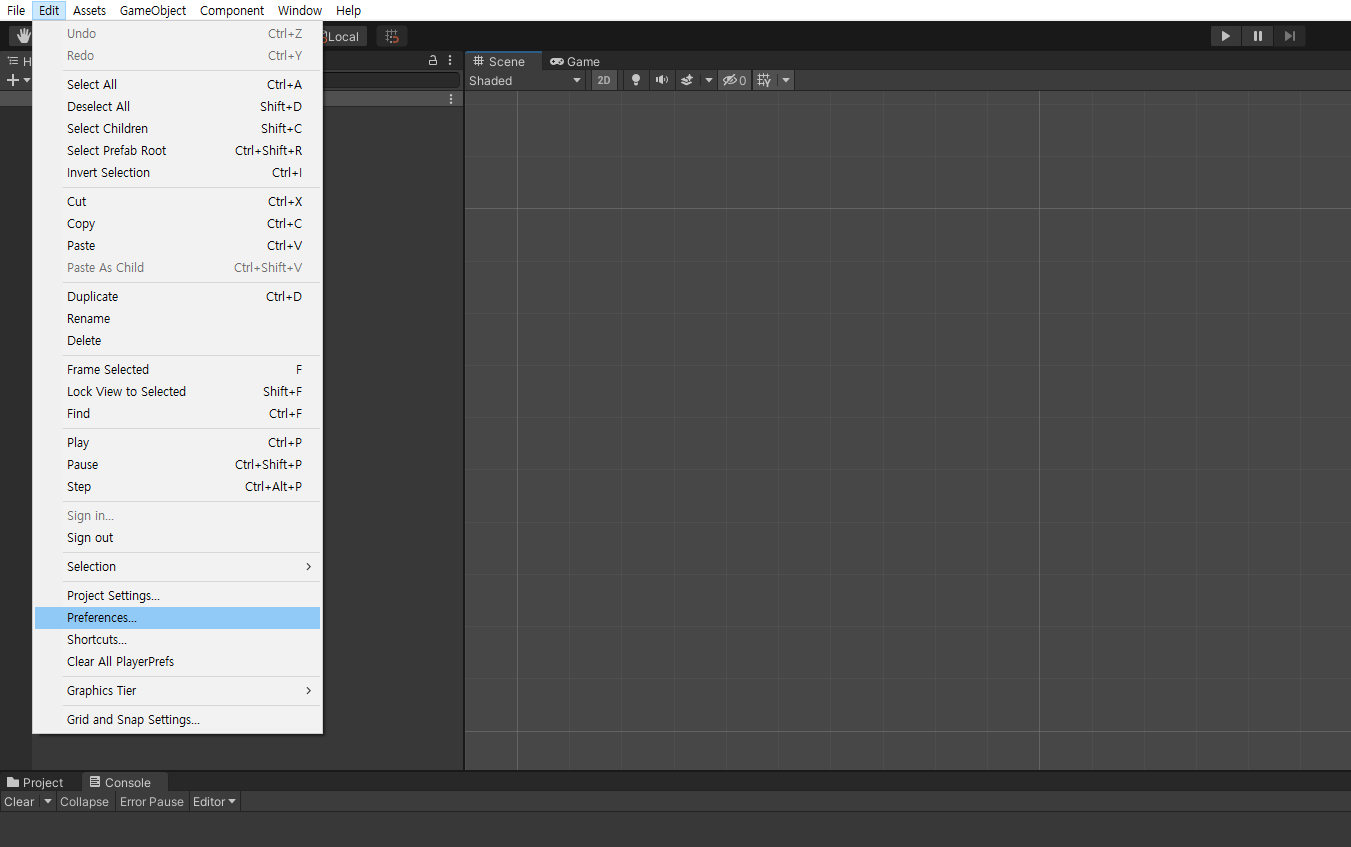Choose Cut from the Edit menu
The width and height of the screenshot is (1351, 847).
[177, 201]
